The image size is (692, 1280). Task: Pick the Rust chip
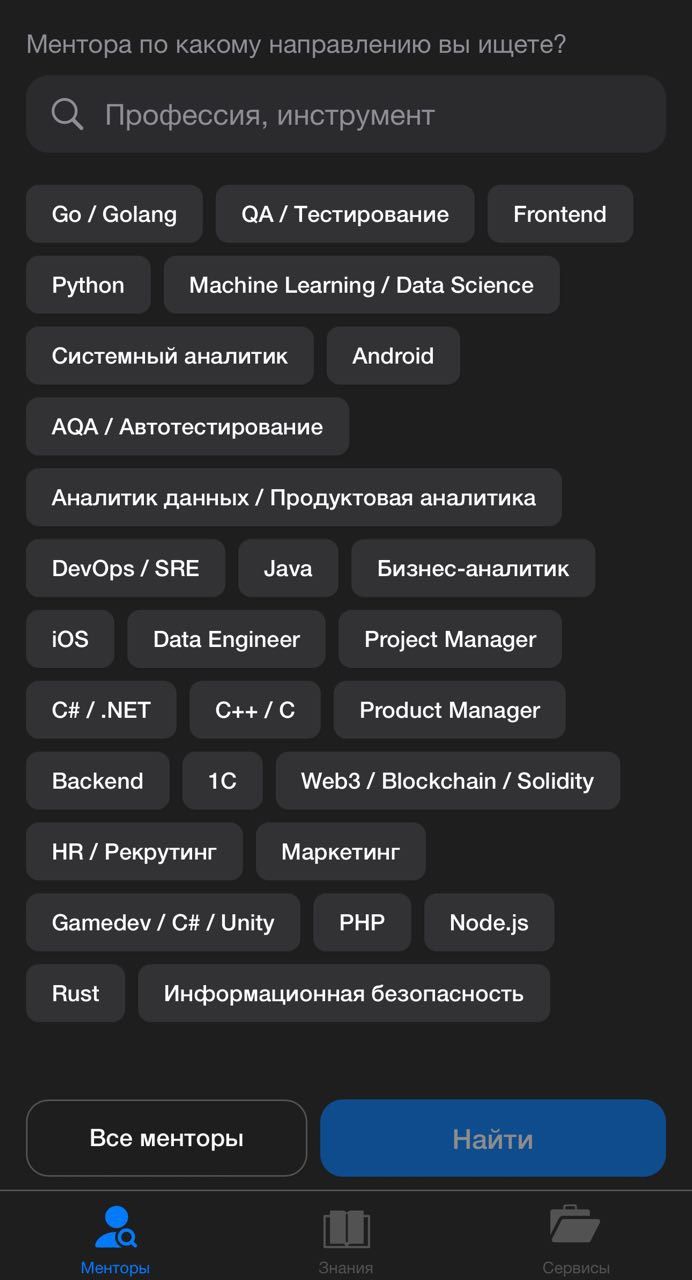pos(75,993)
